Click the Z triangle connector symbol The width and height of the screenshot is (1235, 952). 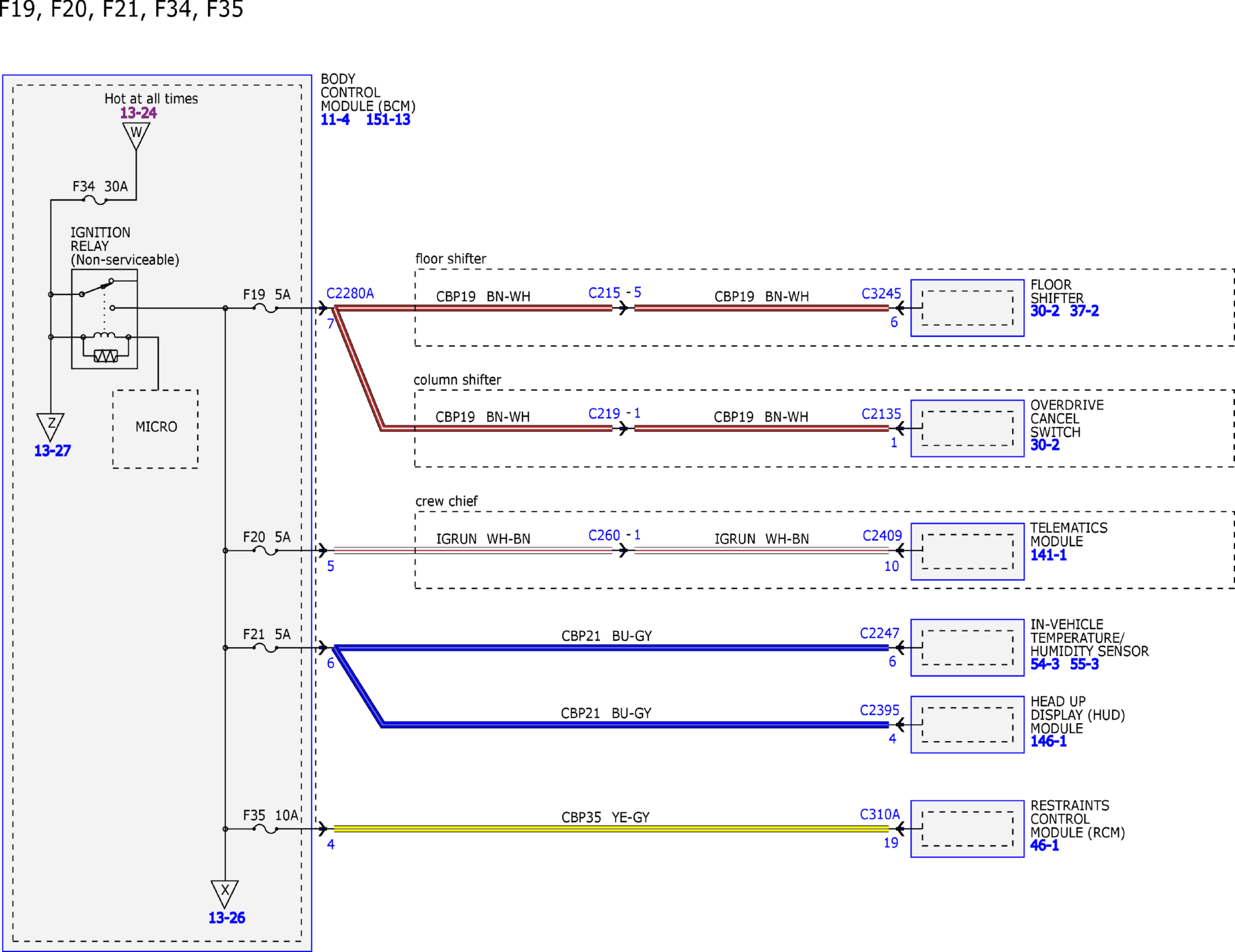tap(50, 427)
